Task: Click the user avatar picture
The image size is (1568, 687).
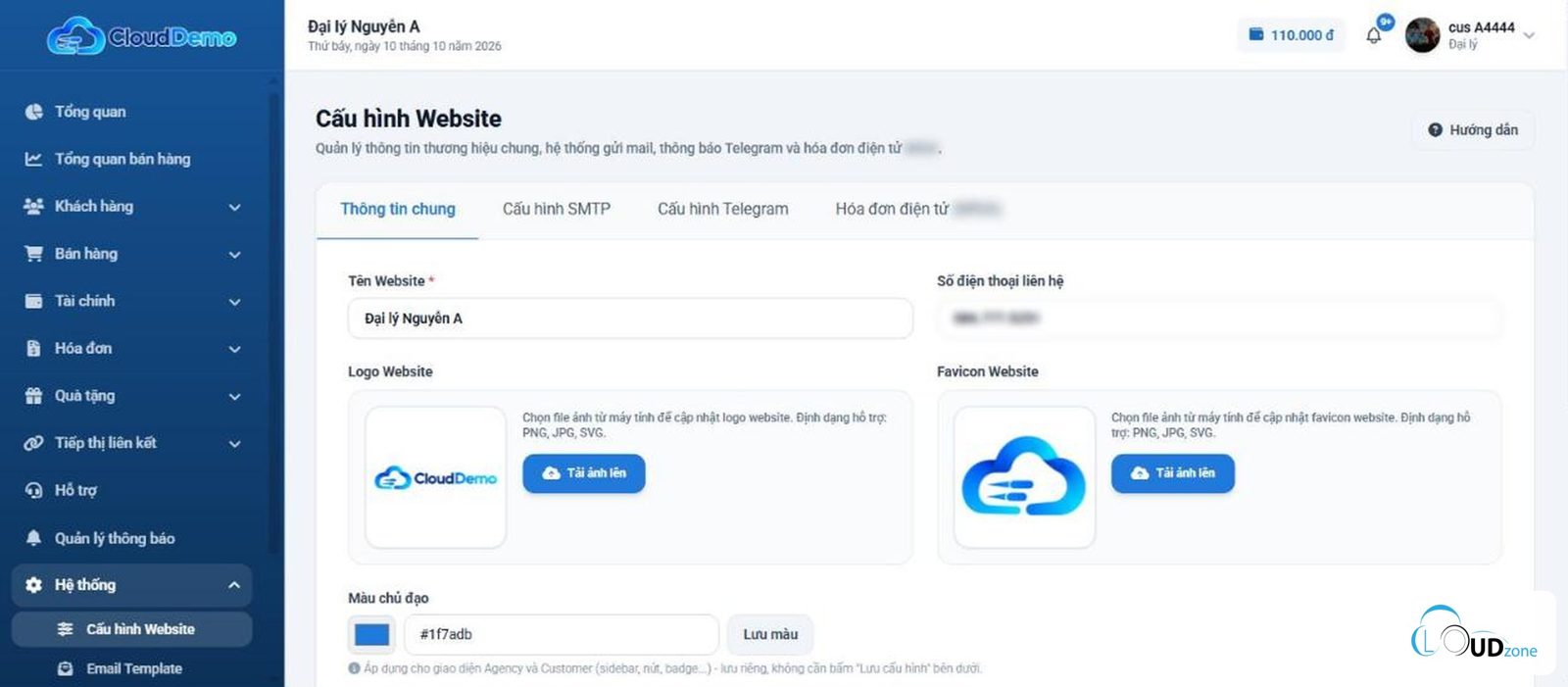Action: 1422,35
